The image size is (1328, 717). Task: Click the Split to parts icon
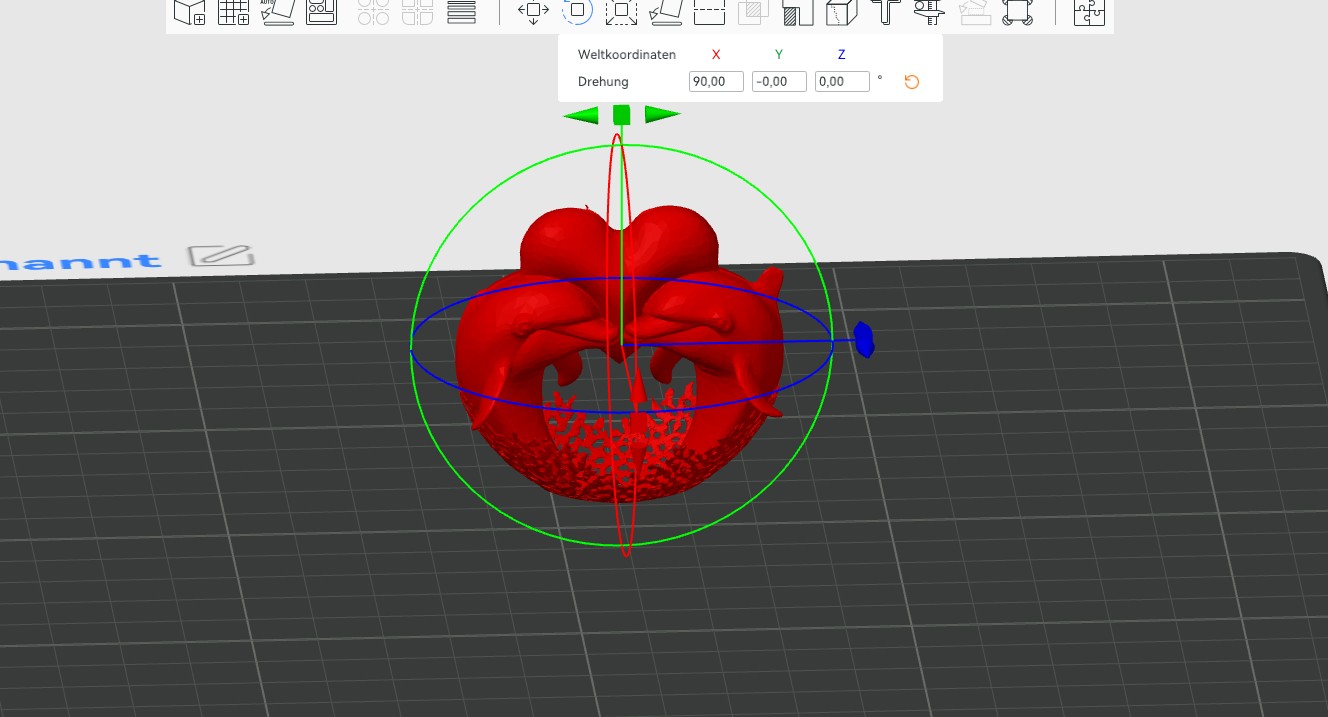tap(417, 12)
